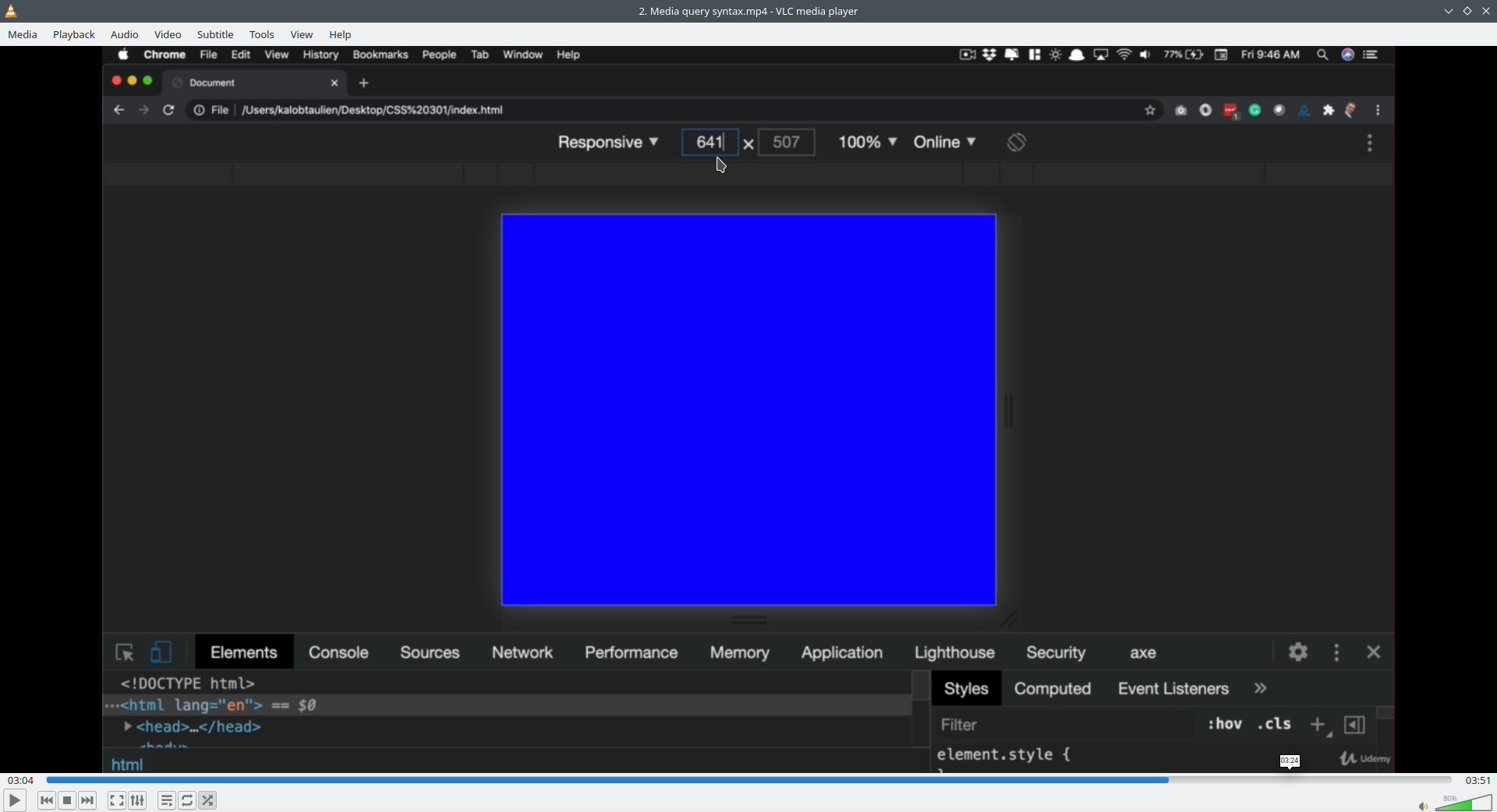Rotate the viewport orientation

click(1016, 142)
